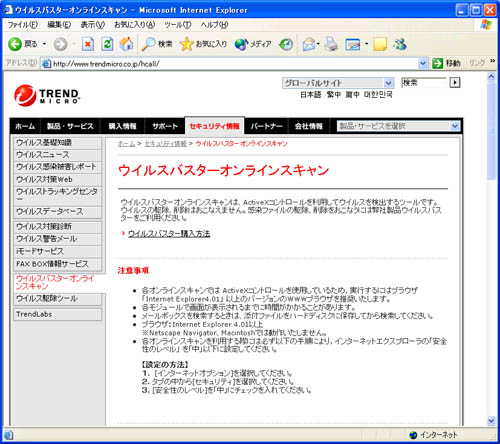The width and height of the screenshot is (500, 444).
Task: Open ウイルス基礎知識 in the sidebar
Action: (x=57, y=143)
